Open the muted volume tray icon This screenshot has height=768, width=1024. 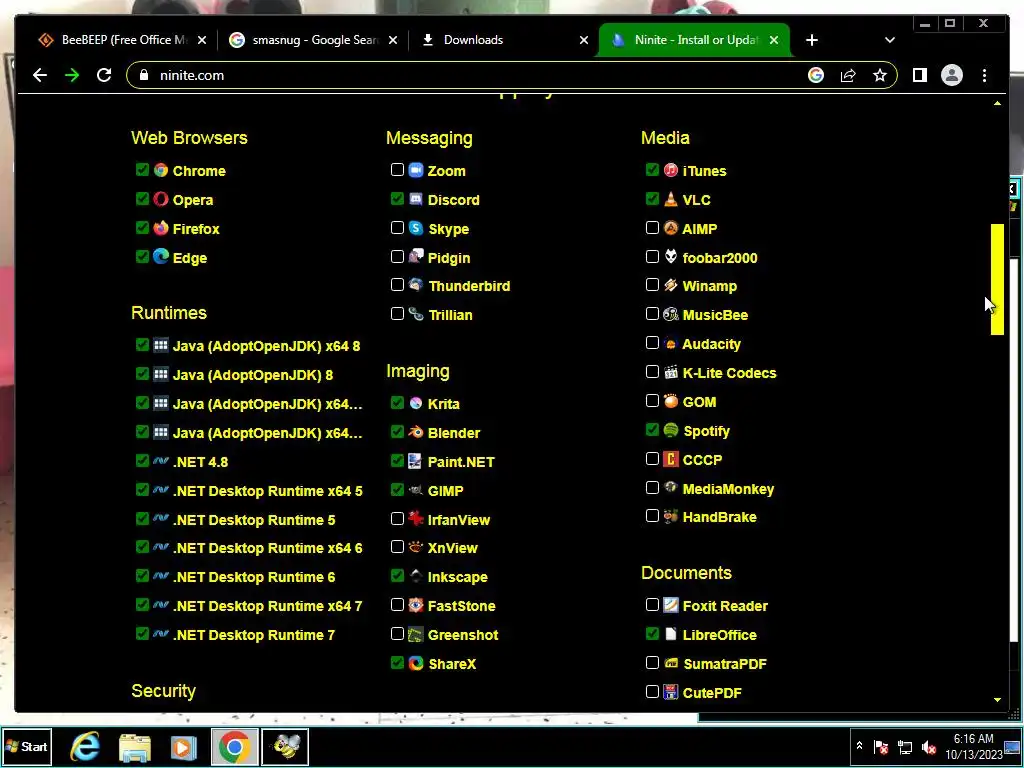tap(928, 747)
